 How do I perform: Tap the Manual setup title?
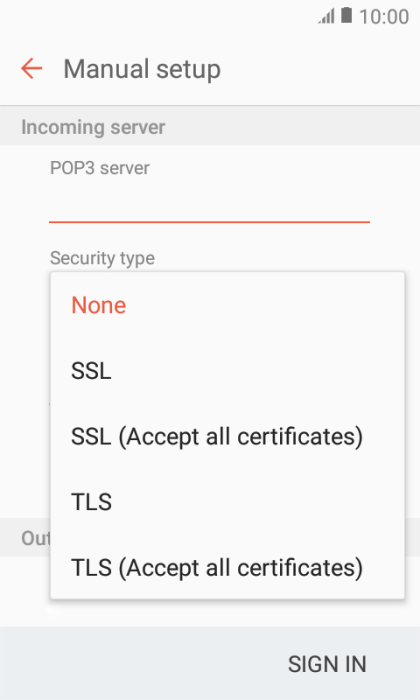tap(142, 70)
